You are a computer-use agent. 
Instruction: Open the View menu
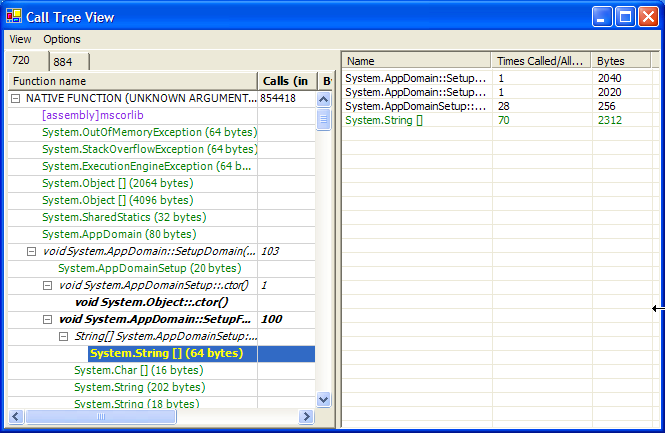[x=20, y=39]
